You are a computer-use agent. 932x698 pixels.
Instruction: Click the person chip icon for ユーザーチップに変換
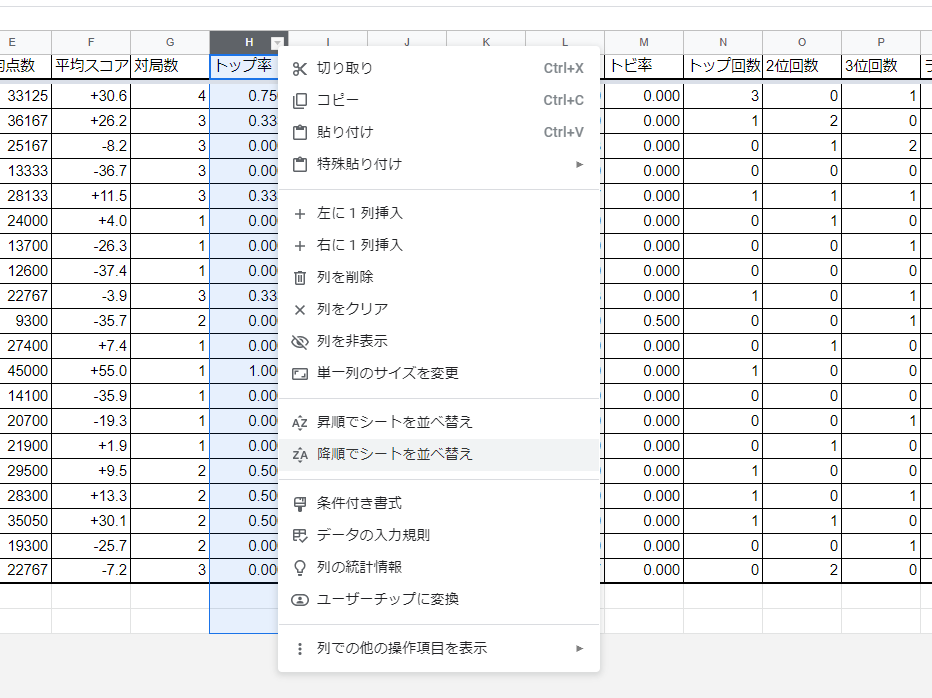tap(300, 600)
